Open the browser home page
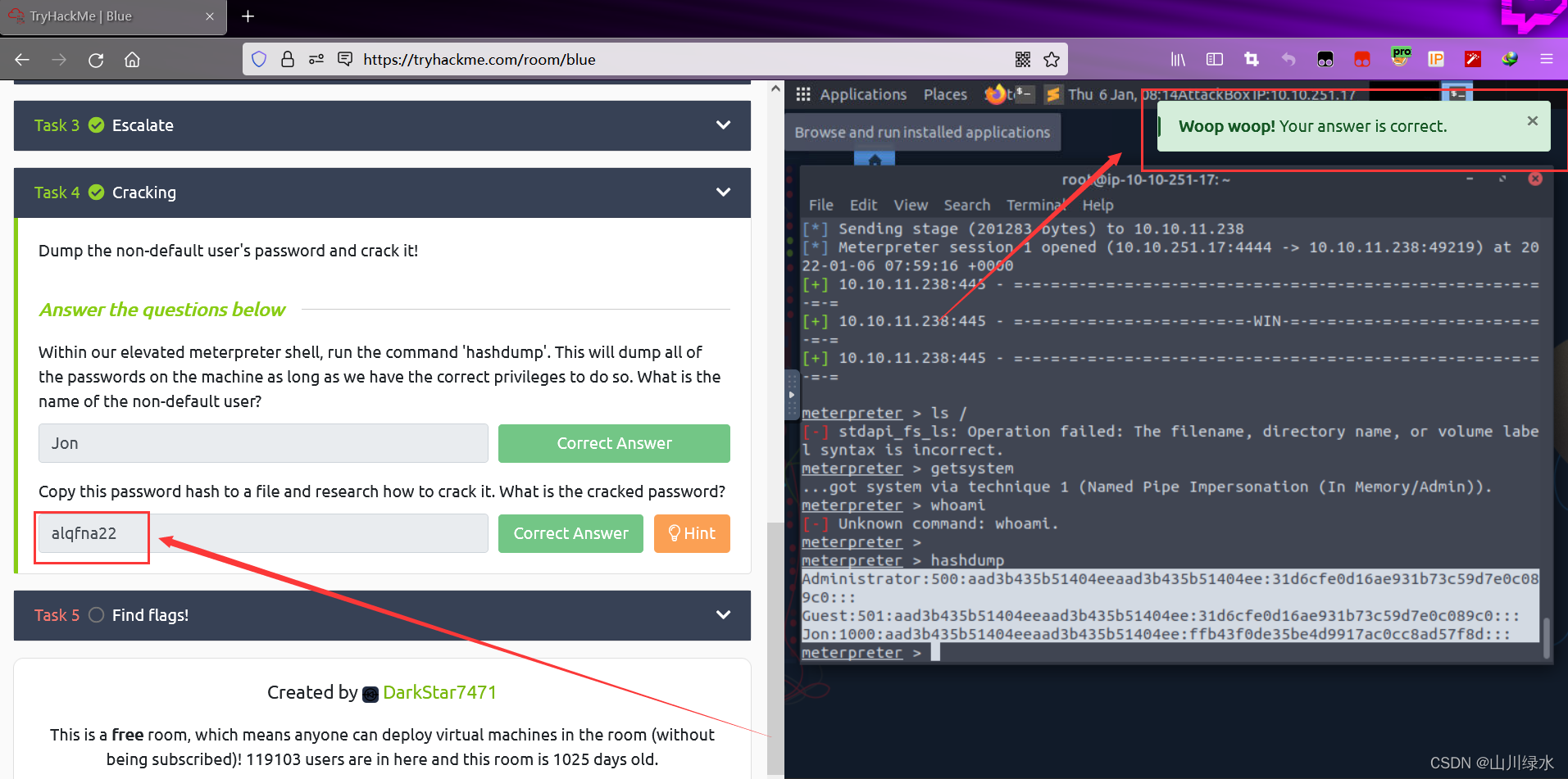This screenshot has width=1568, height=779. [132, 60]
